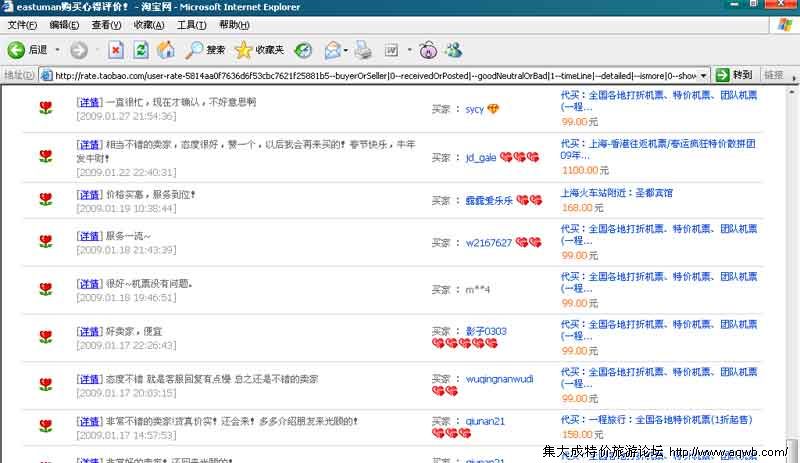The height and width of the screenshot is (463, 800).
Task: Click the red flower icon in sycy row
Action: (46, 108)
